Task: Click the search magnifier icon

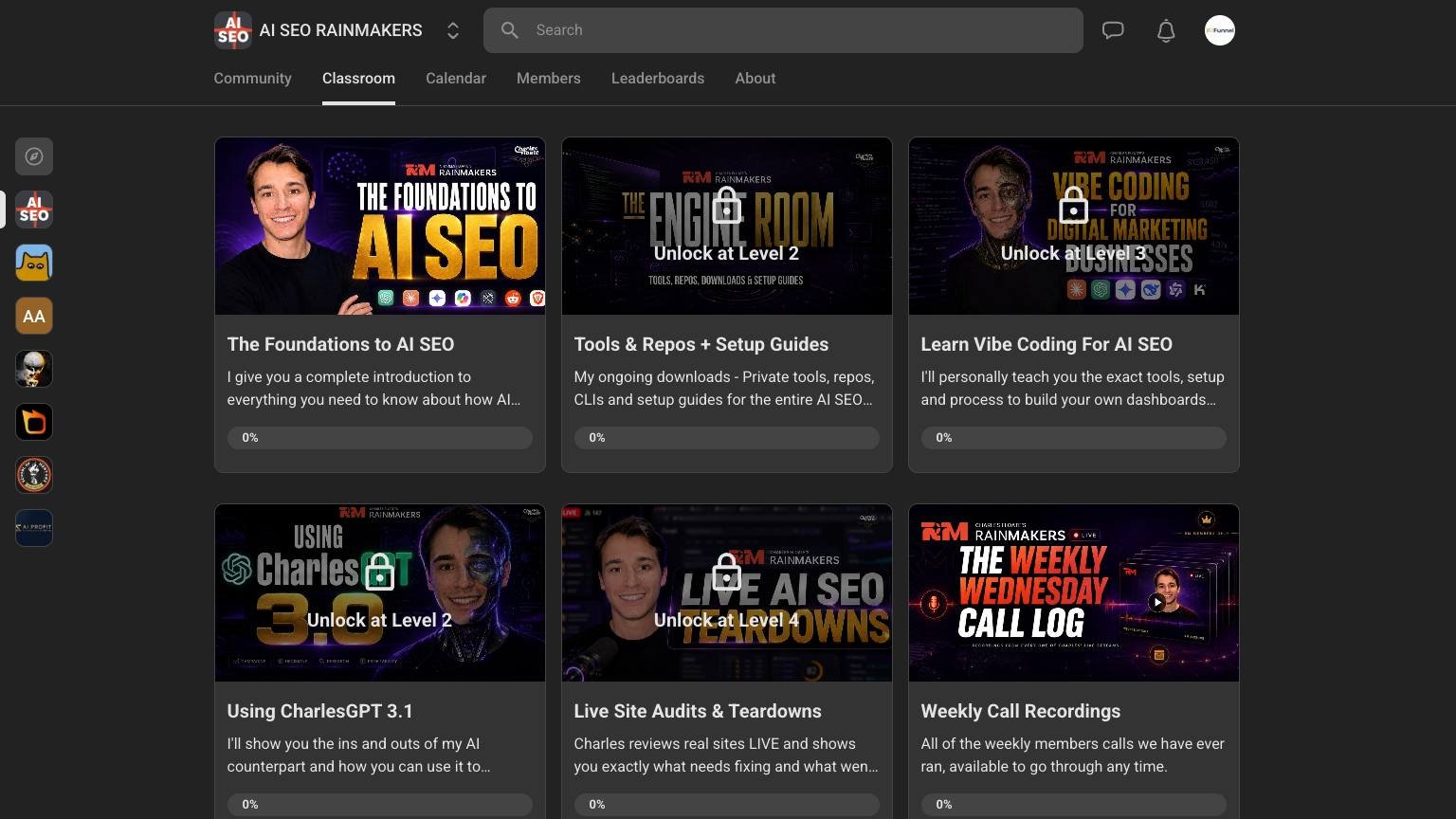Action: (510, 30)
